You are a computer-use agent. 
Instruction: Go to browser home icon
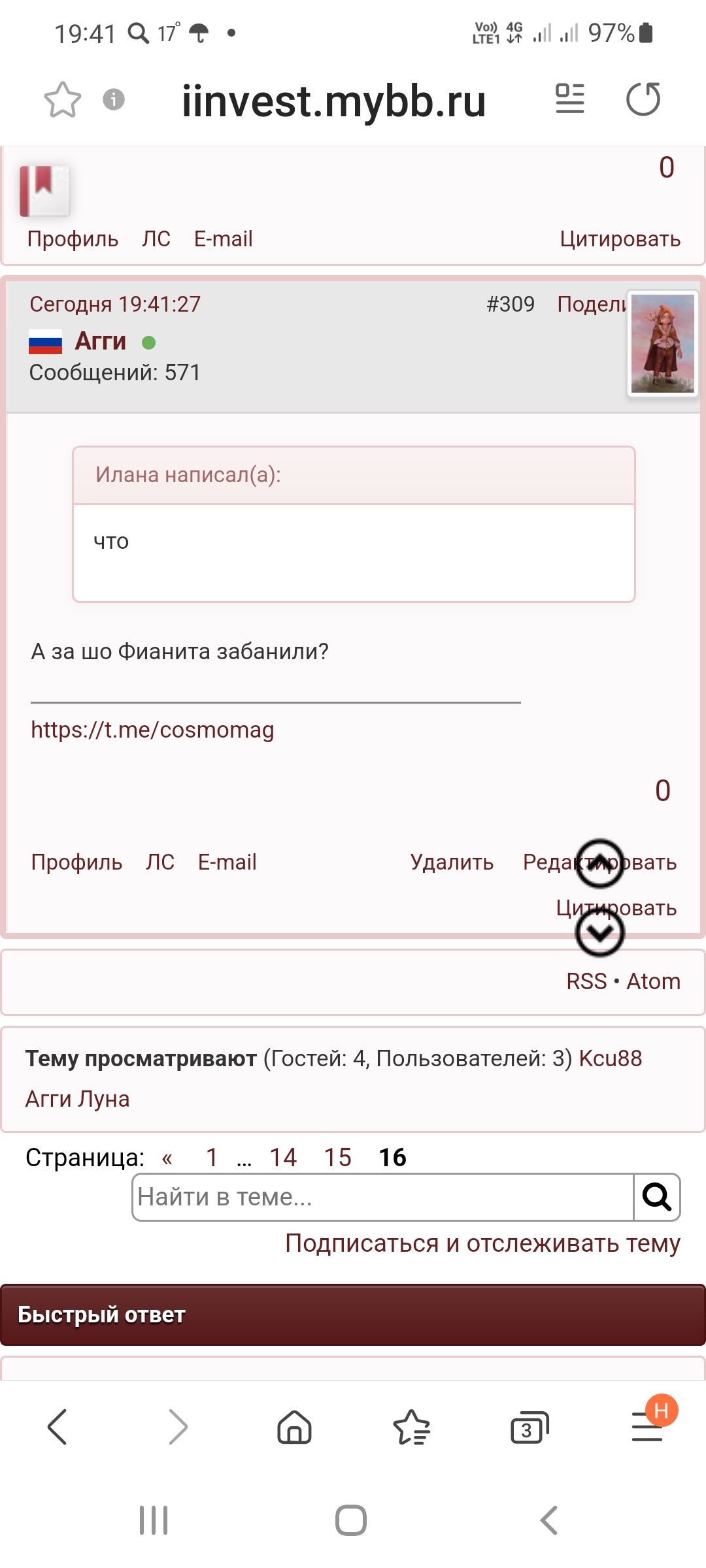pyautogui.click(x=295, y=1426)
